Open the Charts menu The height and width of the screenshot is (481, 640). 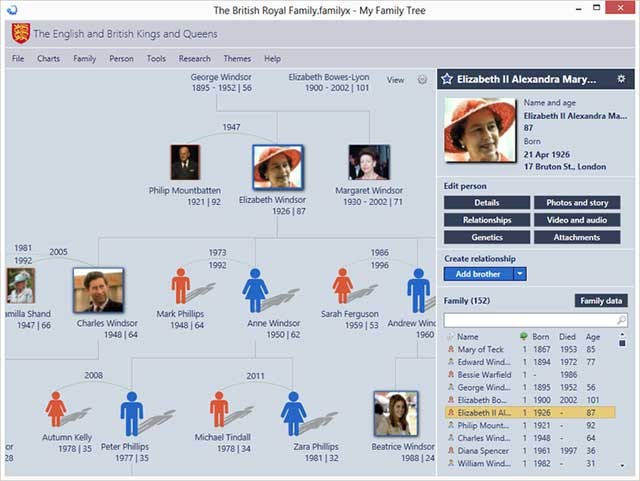(48, 58)
